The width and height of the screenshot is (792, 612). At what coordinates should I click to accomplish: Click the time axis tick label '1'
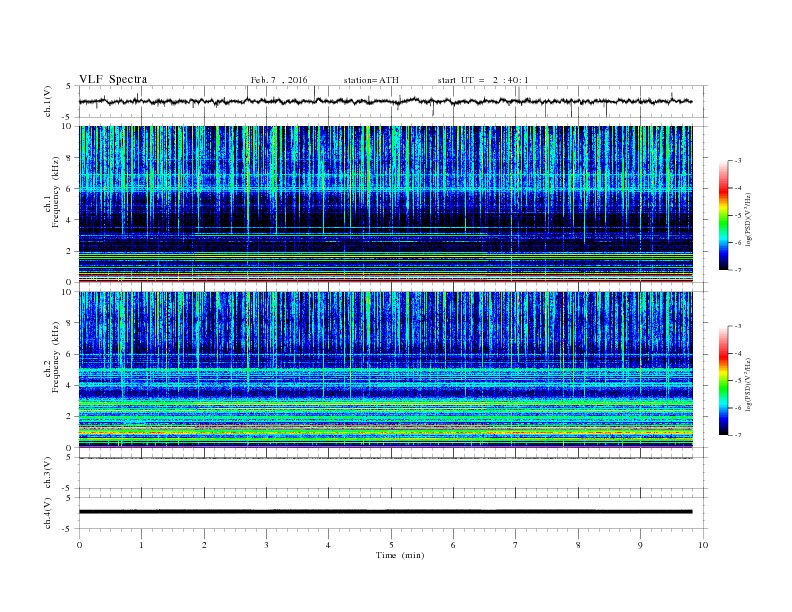coord(141,545)
